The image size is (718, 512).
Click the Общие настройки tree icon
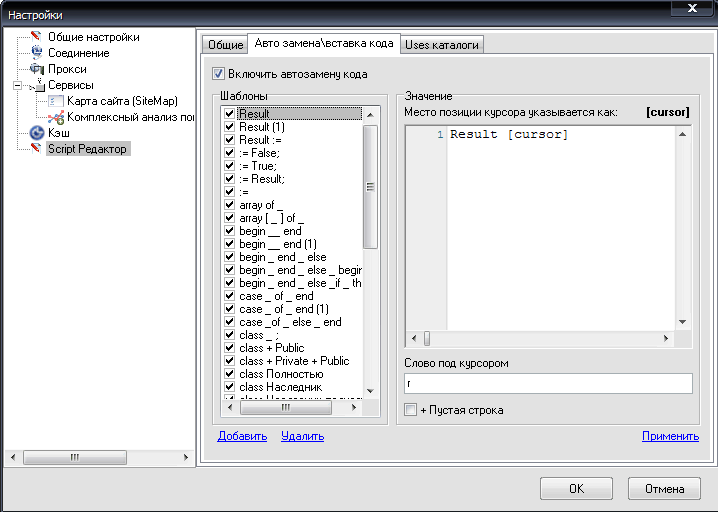36,37
